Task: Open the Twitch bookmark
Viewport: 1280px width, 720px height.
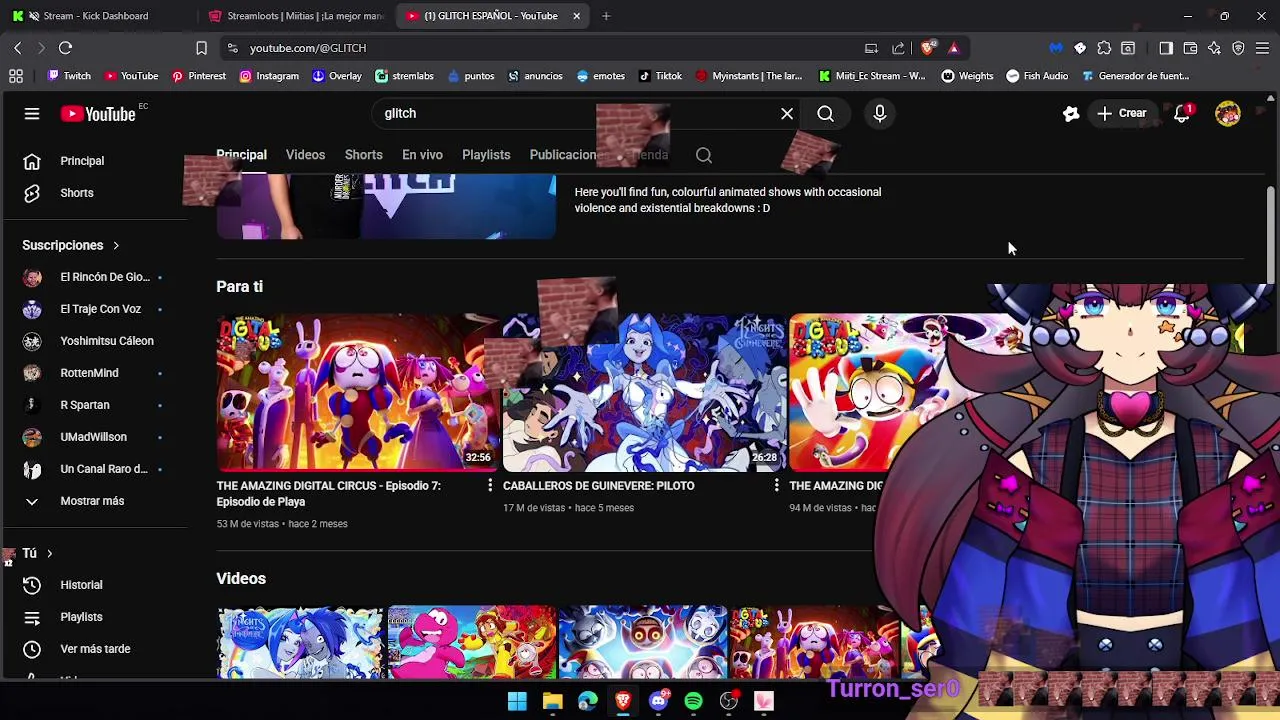Action: (x=68, y=76)
